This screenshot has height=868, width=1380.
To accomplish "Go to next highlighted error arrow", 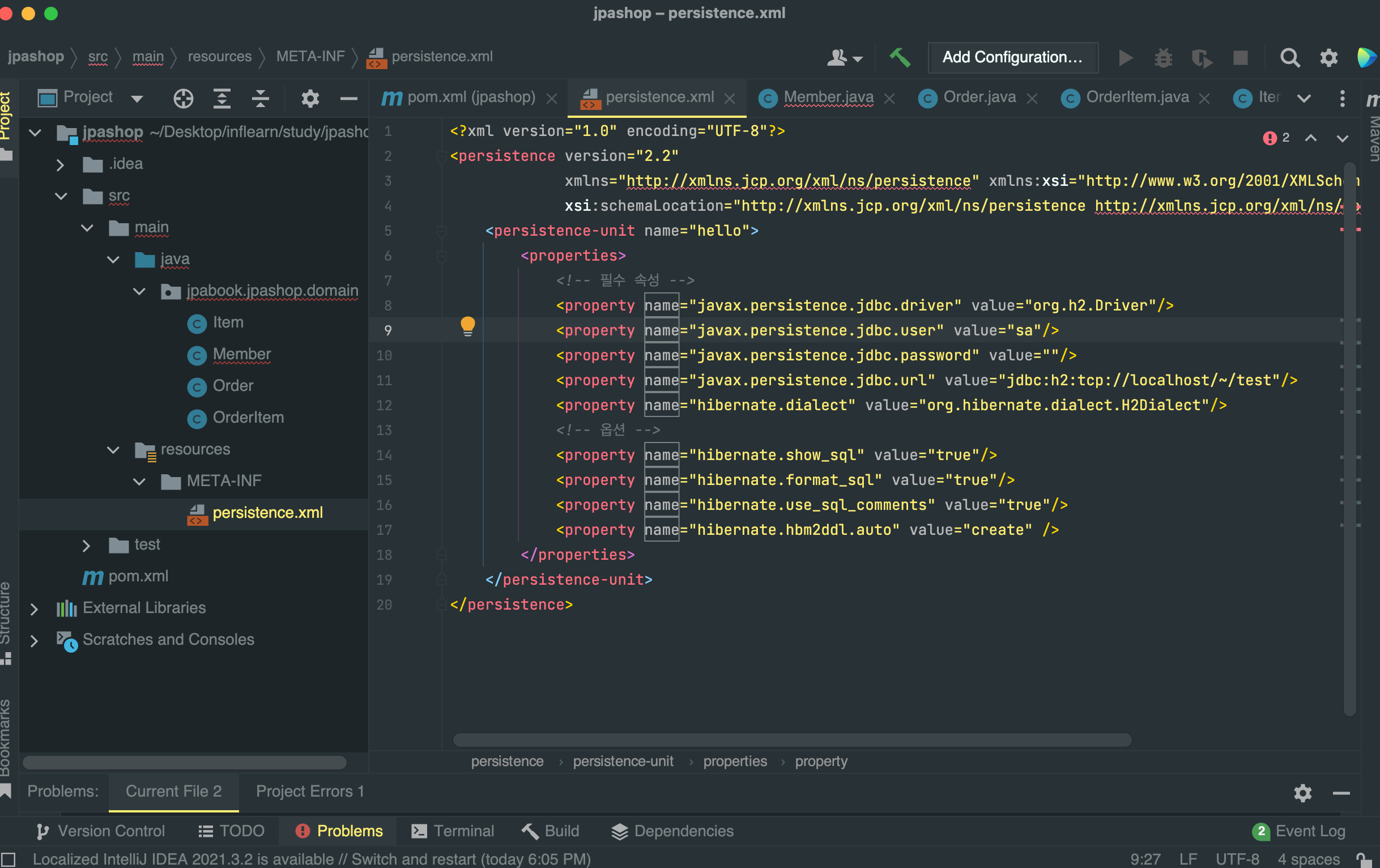I will tap(1342, 138).
